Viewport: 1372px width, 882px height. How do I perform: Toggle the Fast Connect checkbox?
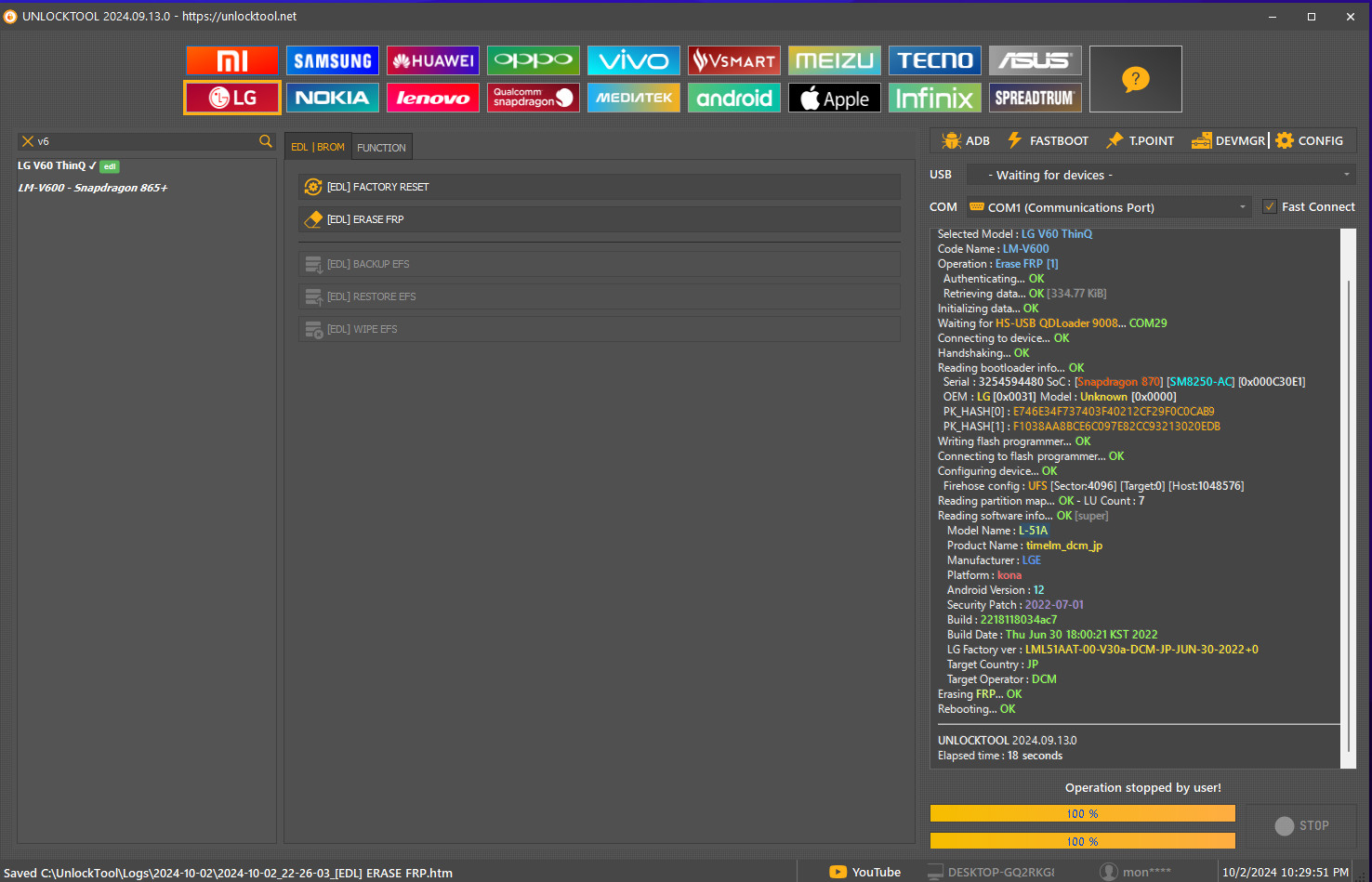[x=1270, y=206]
